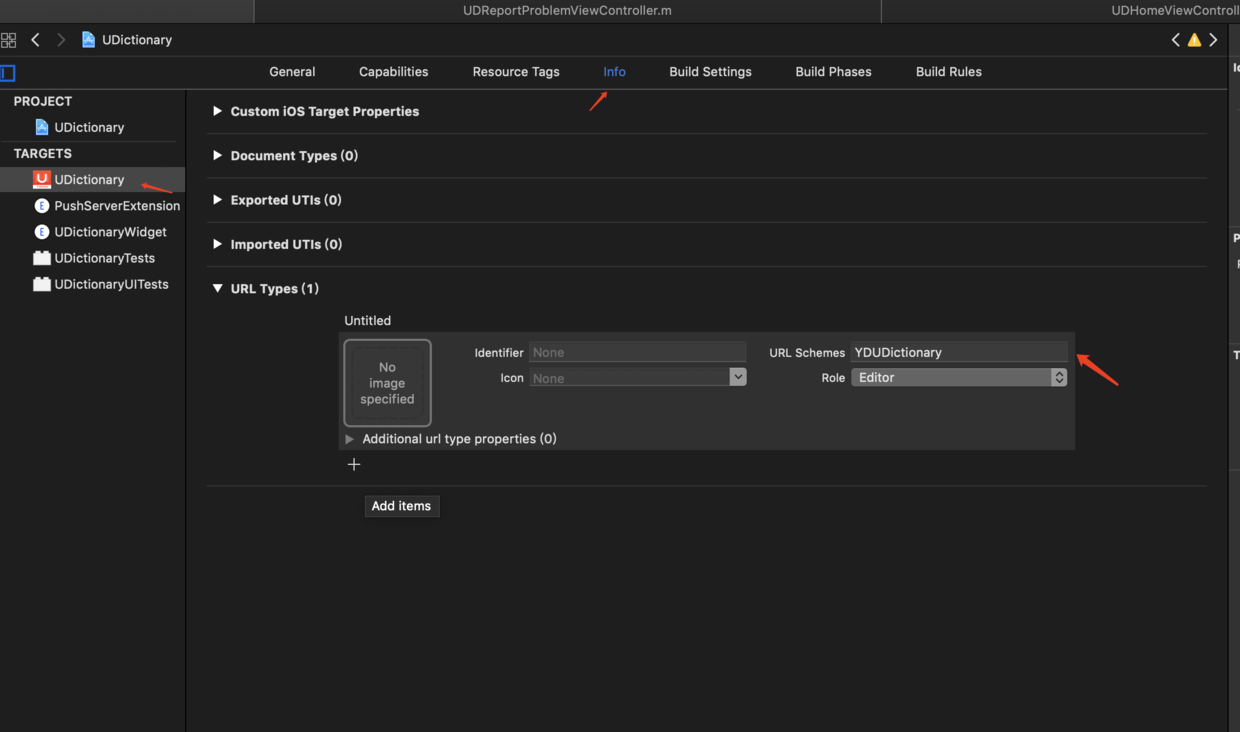Click the URL Schemes field YDUDictionary
Image resolution: width=1240 pixels, height=732 pixels.
tap(959, 352)
